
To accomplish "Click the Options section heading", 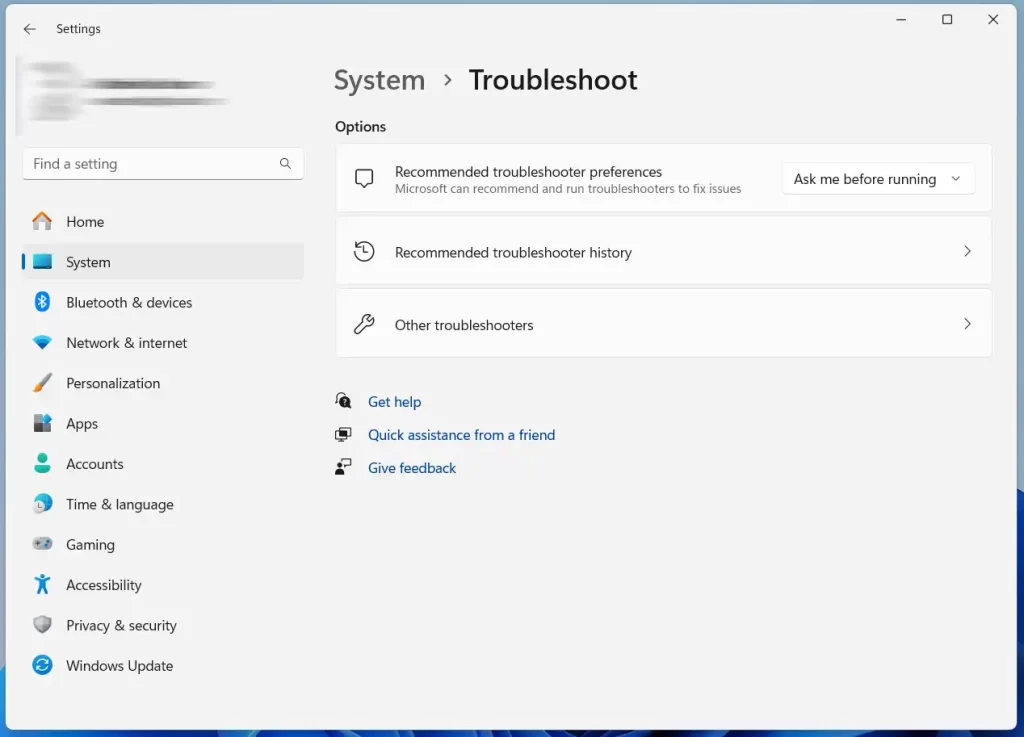I will coord(360,127).
